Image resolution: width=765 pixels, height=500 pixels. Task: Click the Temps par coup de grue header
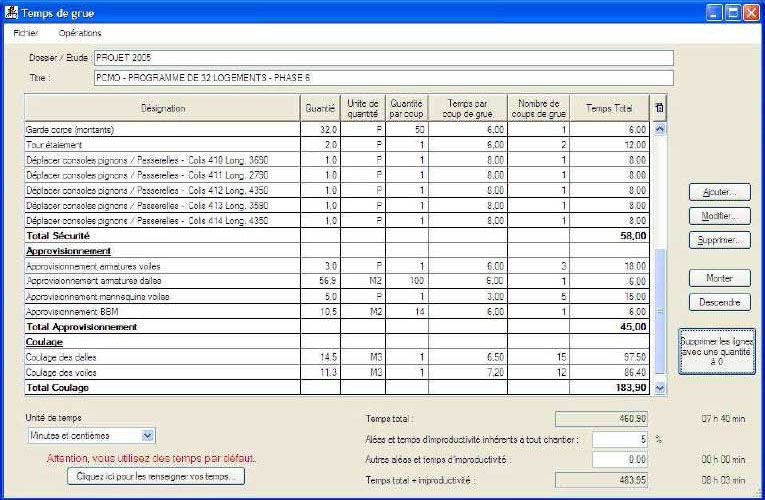pos(468,108)
